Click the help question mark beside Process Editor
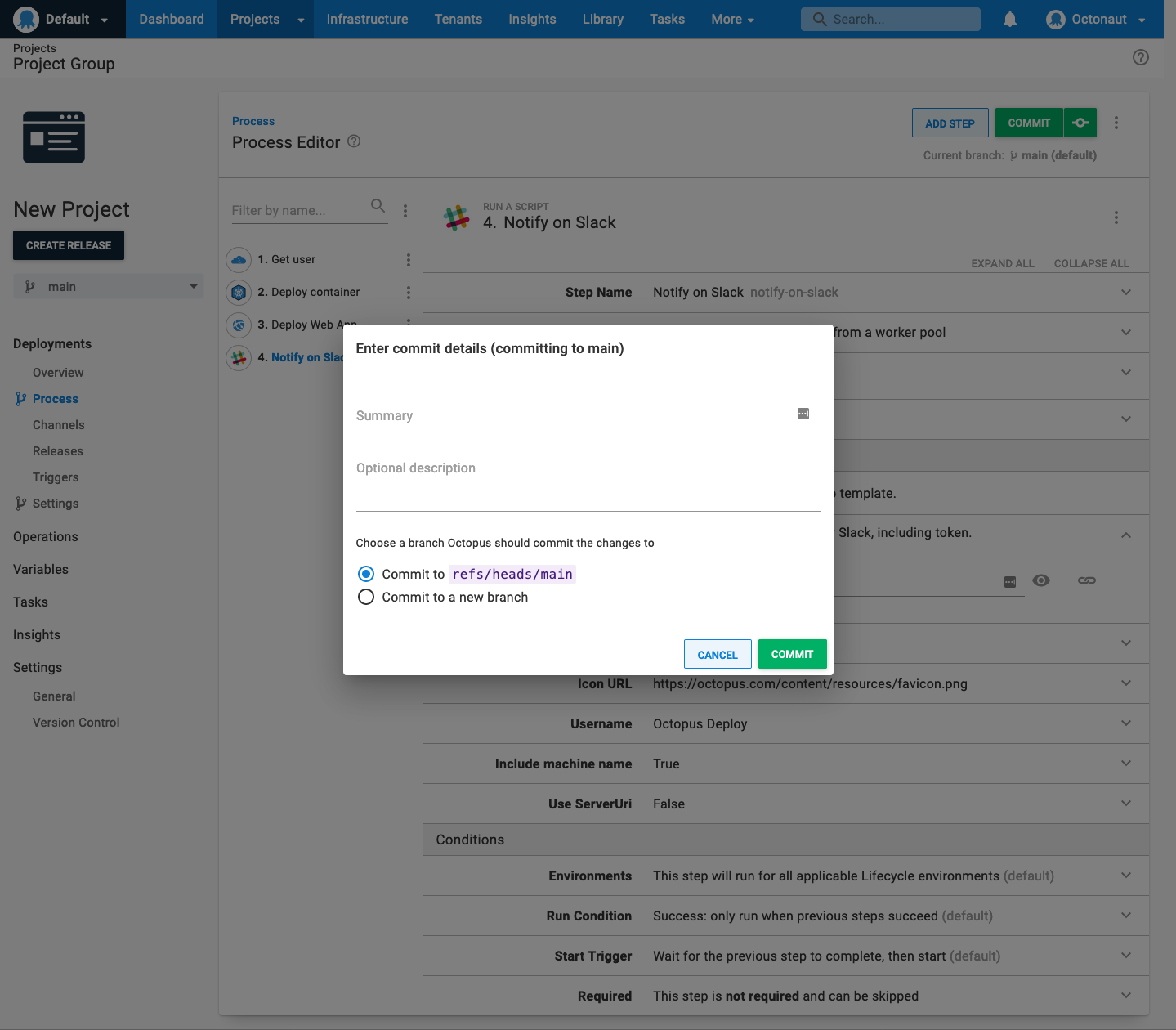The image size is (1176, 1030). click(354, 141)
